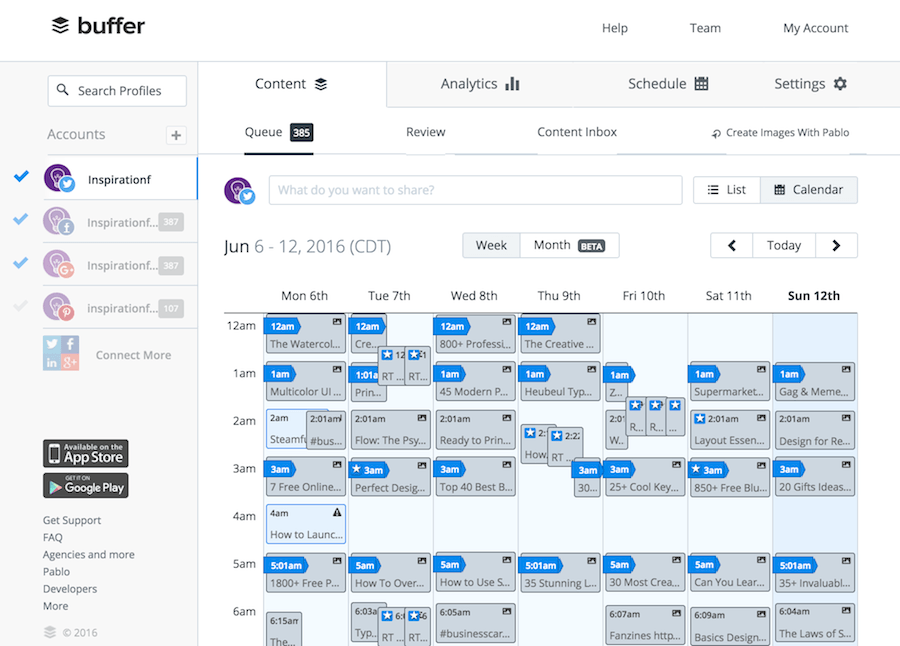Toggle checkmark for Facebook account row
This screenshot has height=646, width=900.
21,219
